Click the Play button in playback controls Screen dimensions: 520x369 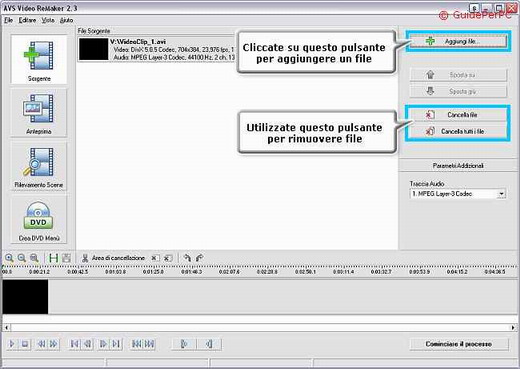pyautogui.click(x=12, y=344)
